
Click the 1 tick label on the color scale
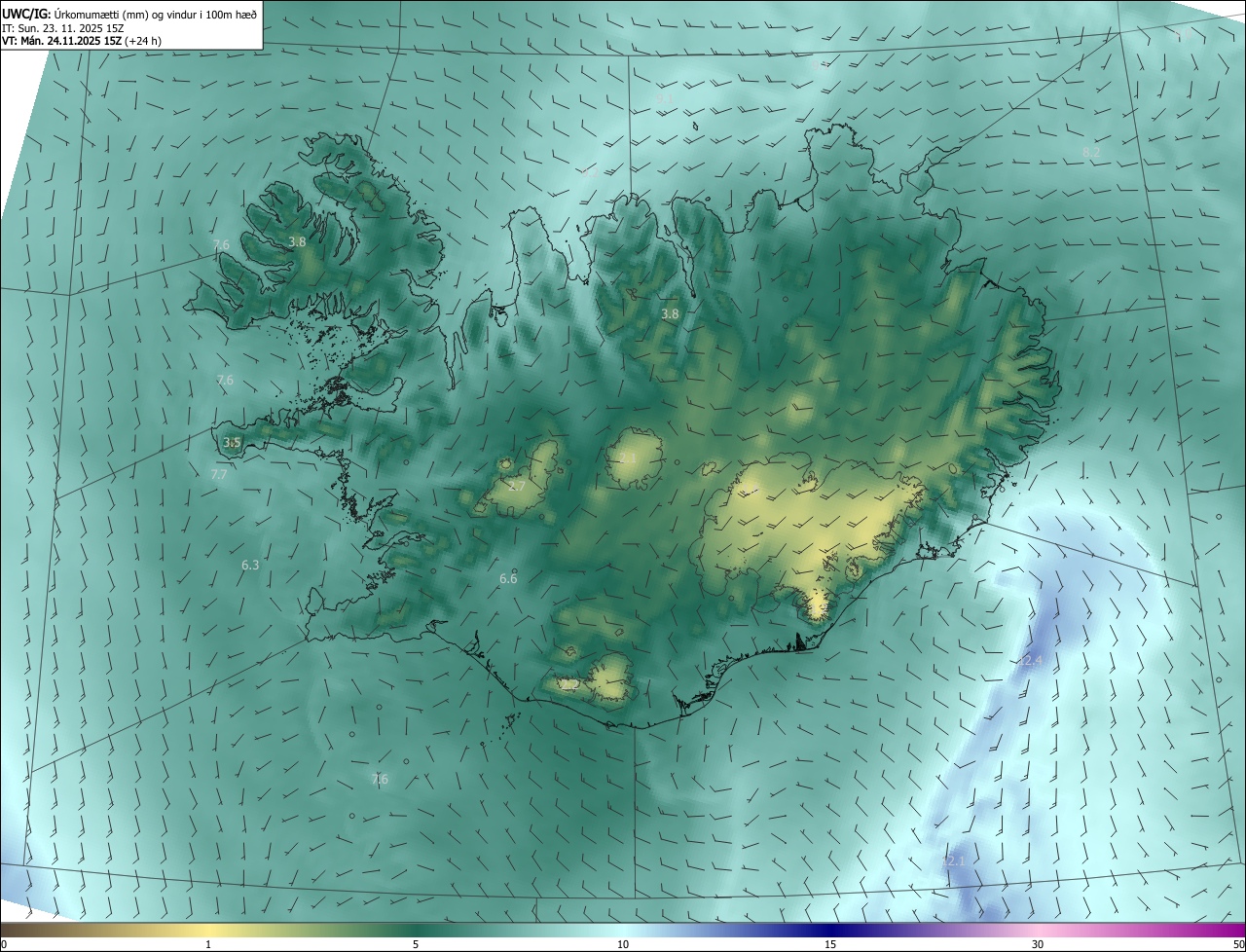pyautogui.click(x=208, y=944)
